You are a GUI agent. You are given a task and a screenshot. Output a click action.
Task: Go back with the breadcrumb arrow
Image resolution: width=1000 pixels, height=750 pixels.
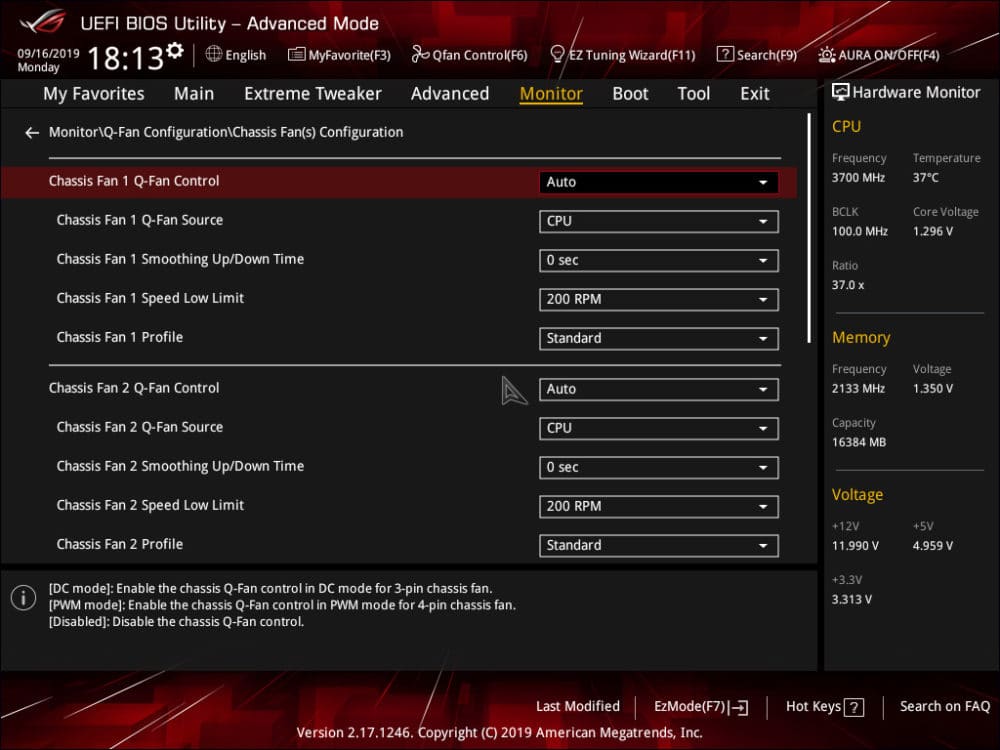(x=32, y=133)
